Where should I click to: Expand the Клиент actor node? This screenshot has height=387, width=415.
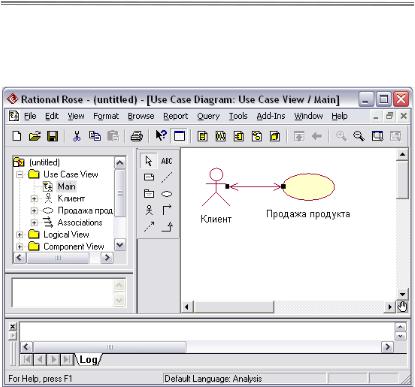[x=34, y=199]
